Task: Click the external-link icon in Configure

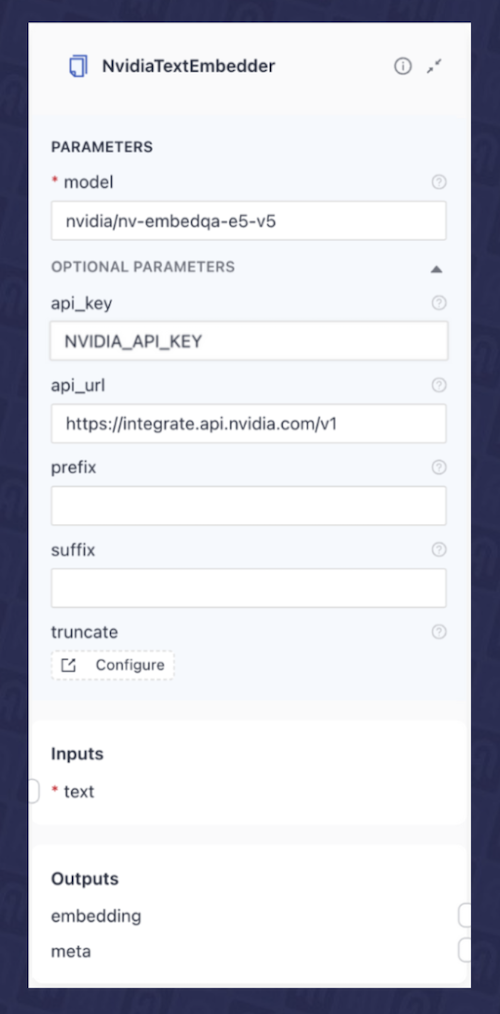Action: (x=69, y=665)
